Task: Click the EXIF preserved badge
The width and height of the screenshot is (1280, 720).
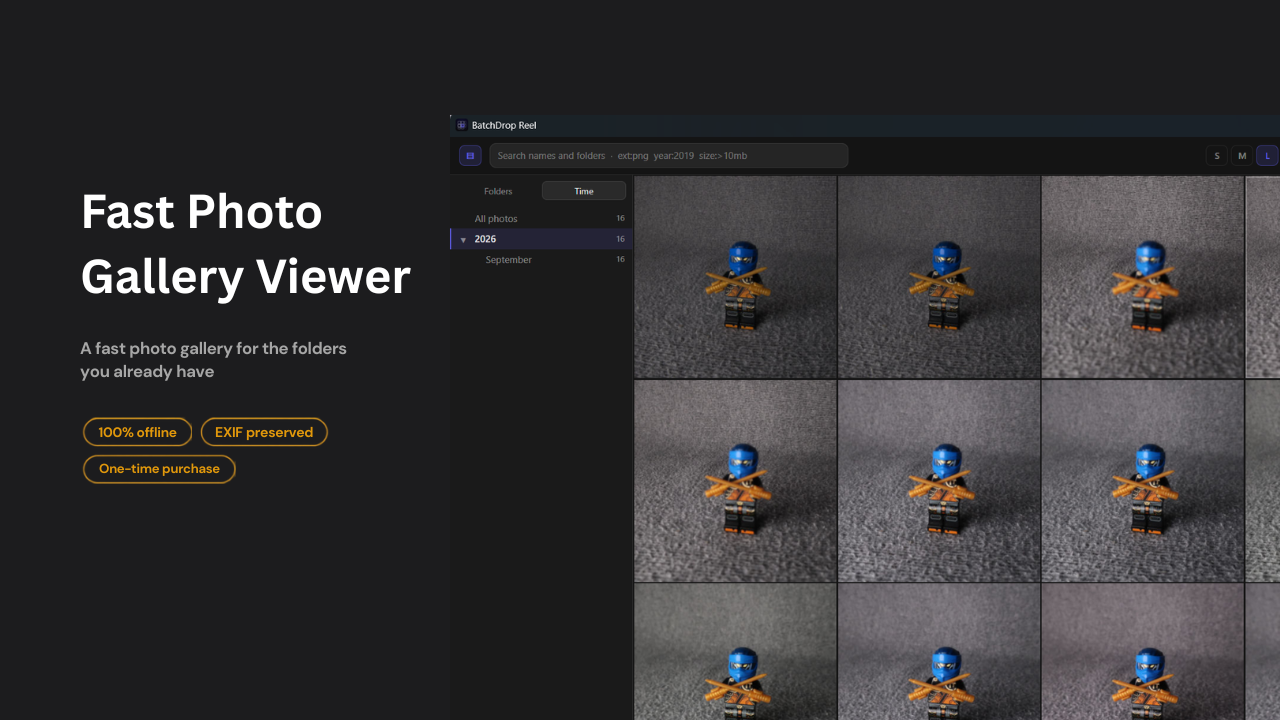Action: (264, 432)
